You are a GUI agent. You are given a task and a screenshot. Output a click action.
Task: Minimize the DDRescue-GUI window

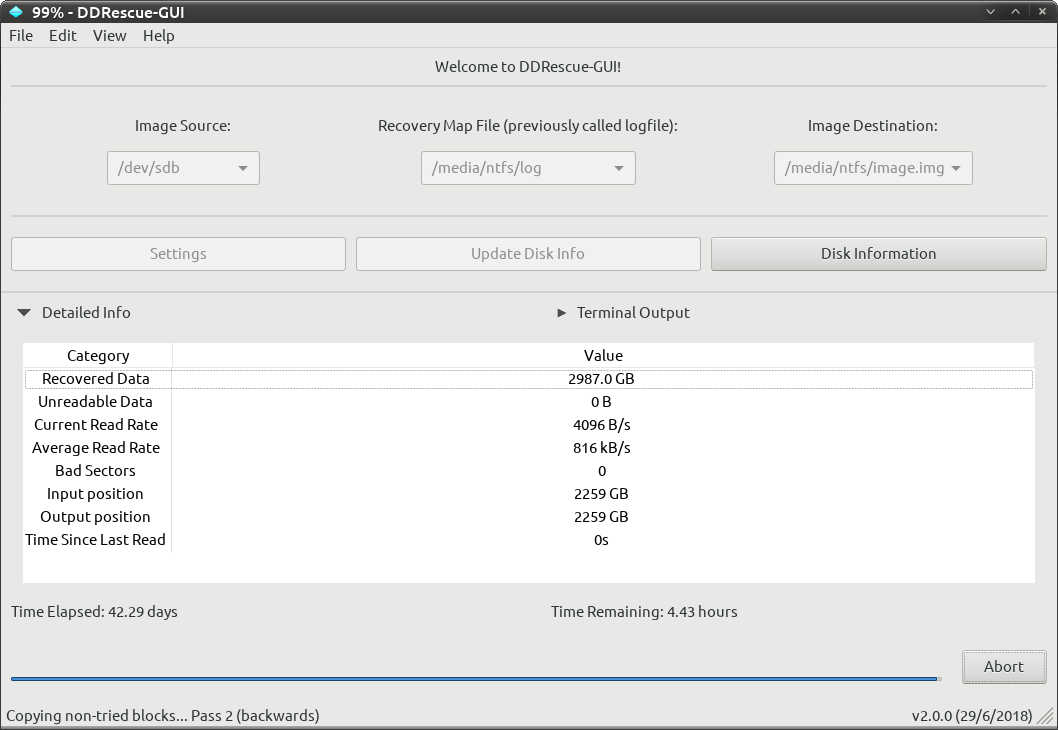[x=991, y=11]
